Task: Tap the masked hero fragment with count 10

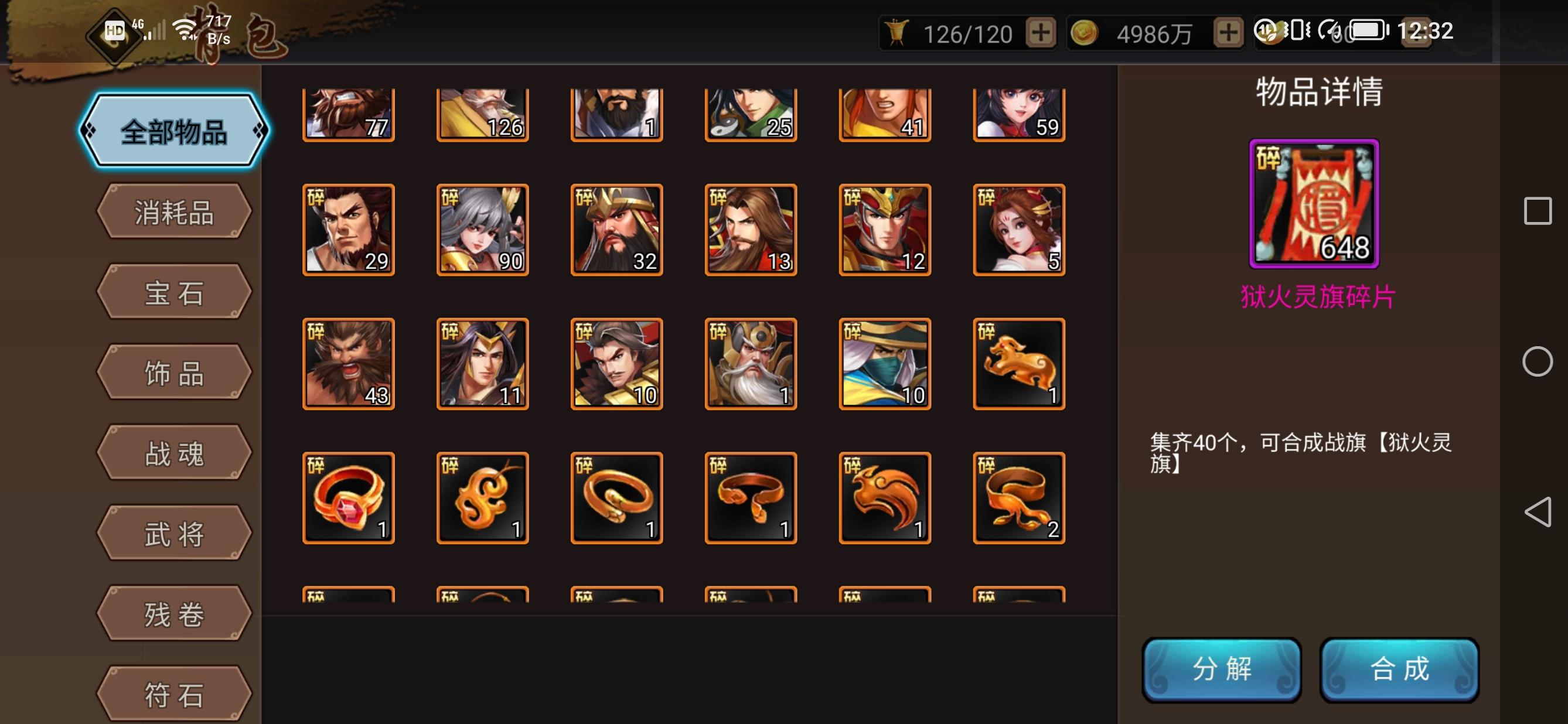Action: (885, 364)
